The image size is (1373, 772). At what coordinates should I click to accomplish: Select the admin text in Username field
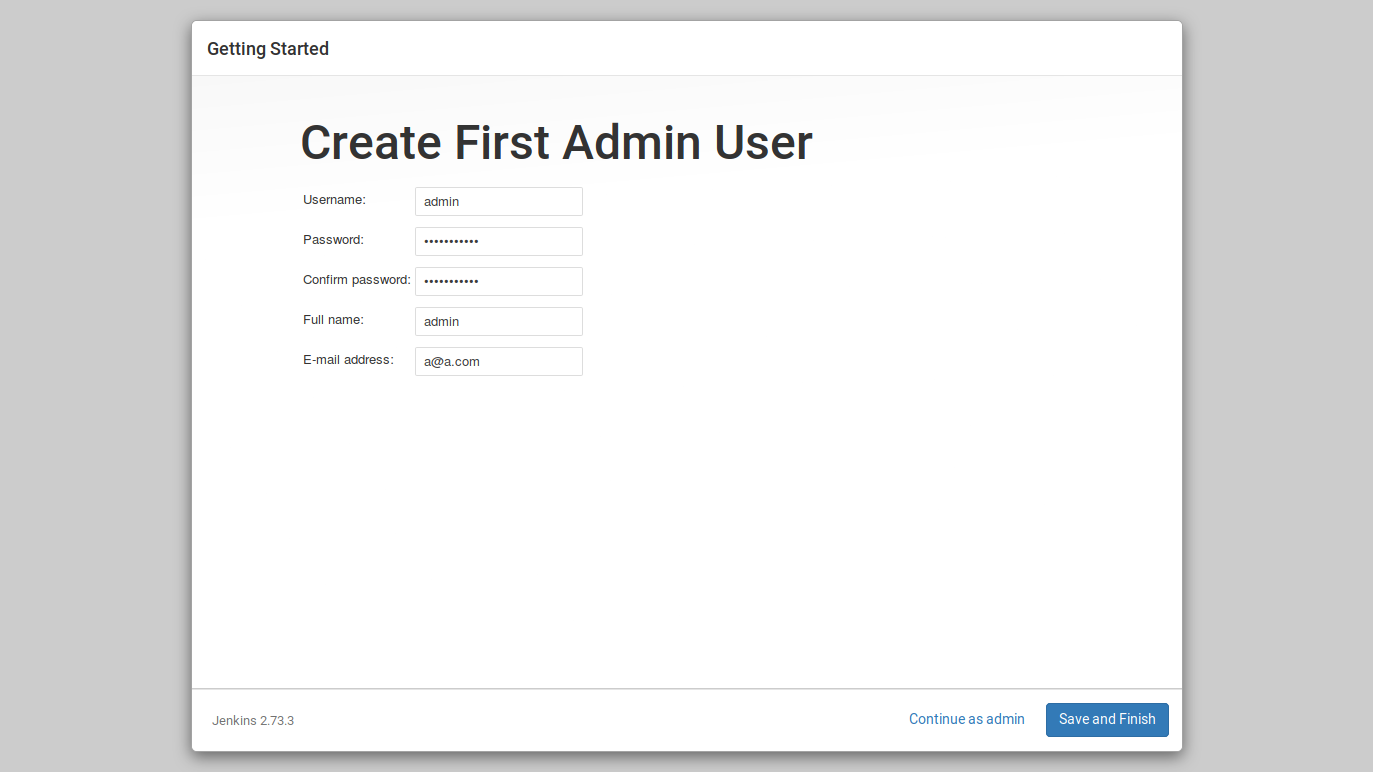coord(440,201)
